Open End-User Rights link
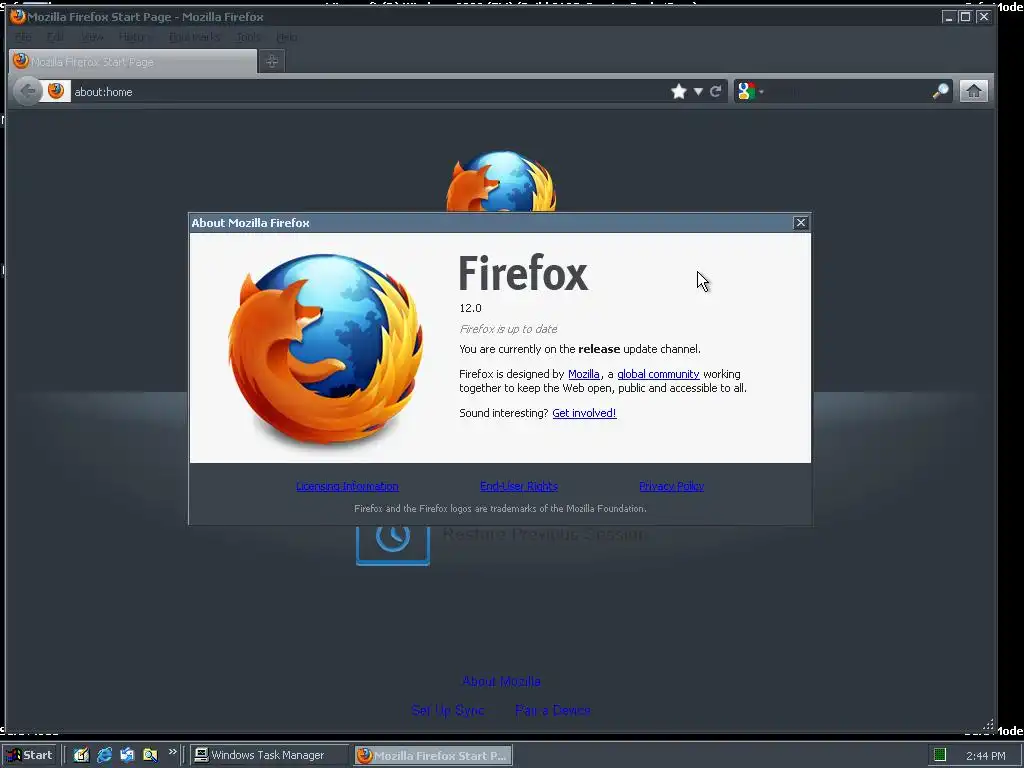The image size is (1024, 768). point(519,487)
